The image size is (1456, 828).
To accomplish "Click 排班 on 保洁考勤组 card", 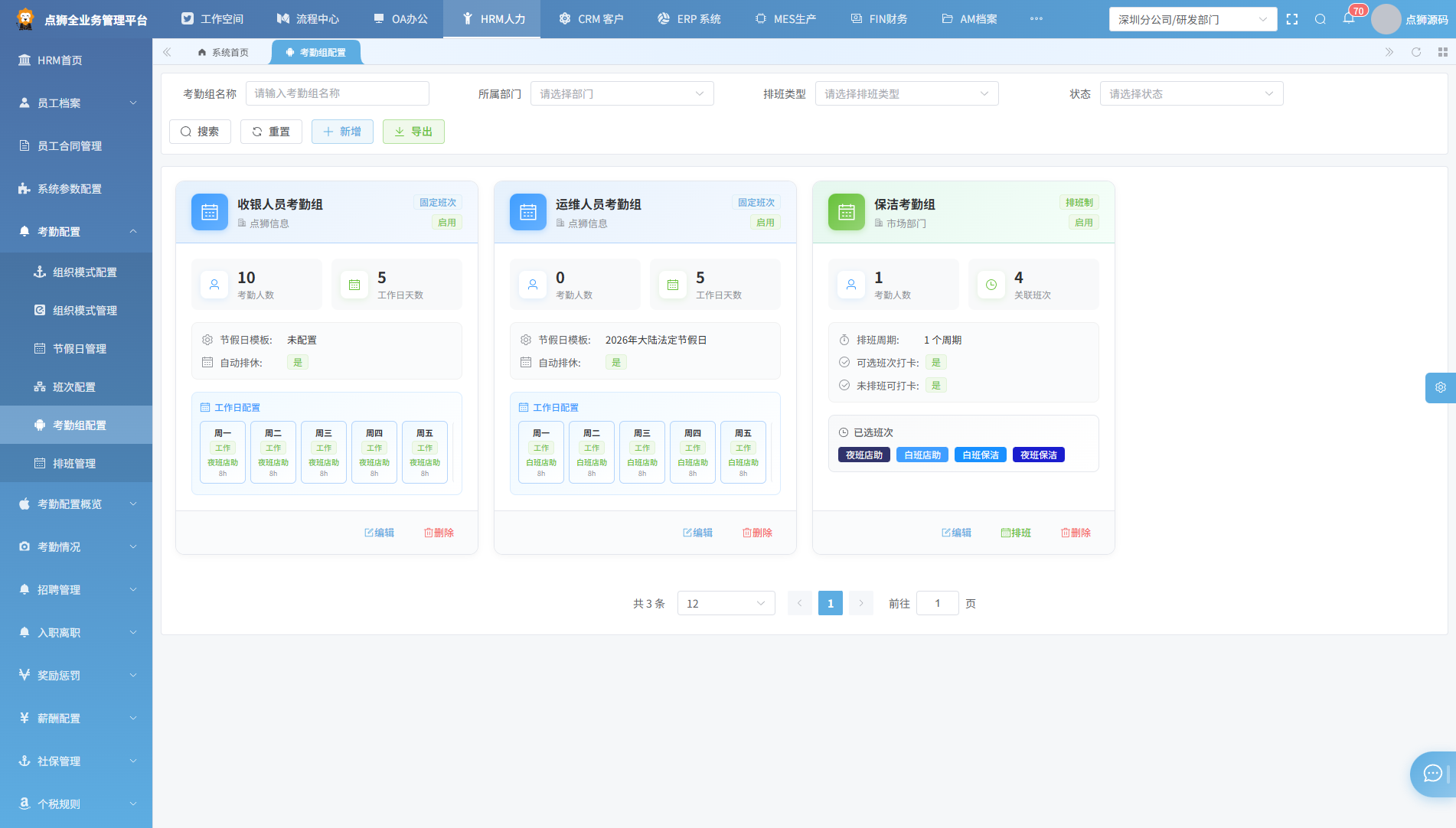I will click(x=1016, y=533).
